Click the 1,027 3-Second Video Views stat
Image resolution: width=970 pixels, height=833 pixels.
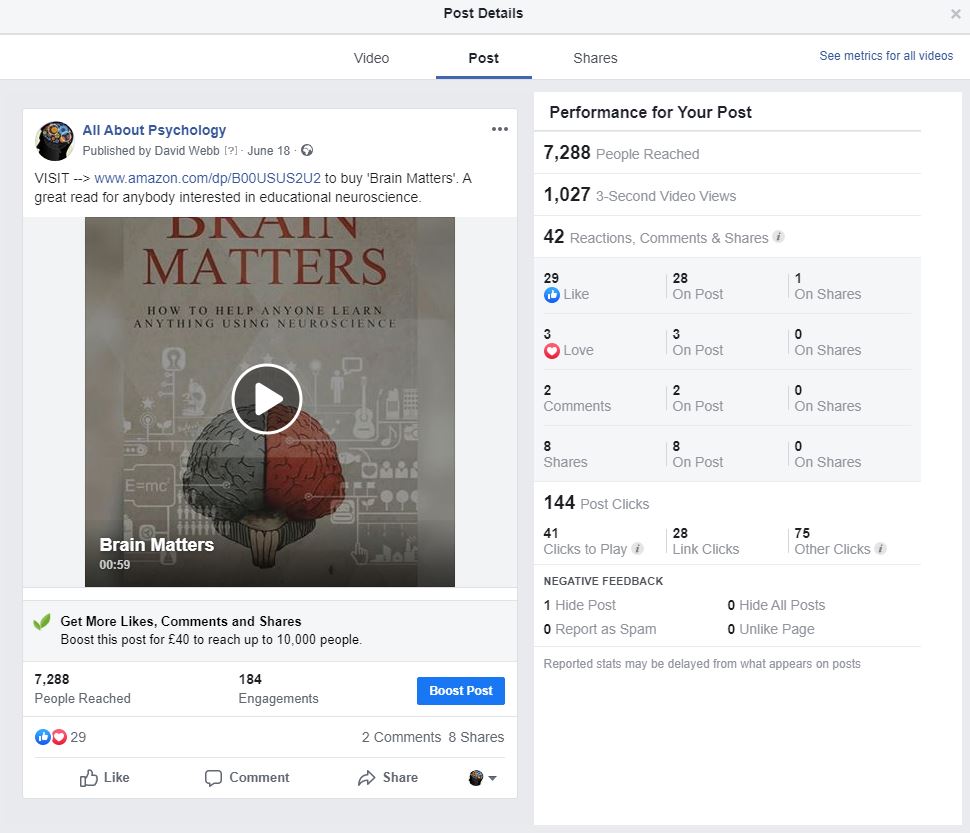click(x=640, y=195)
